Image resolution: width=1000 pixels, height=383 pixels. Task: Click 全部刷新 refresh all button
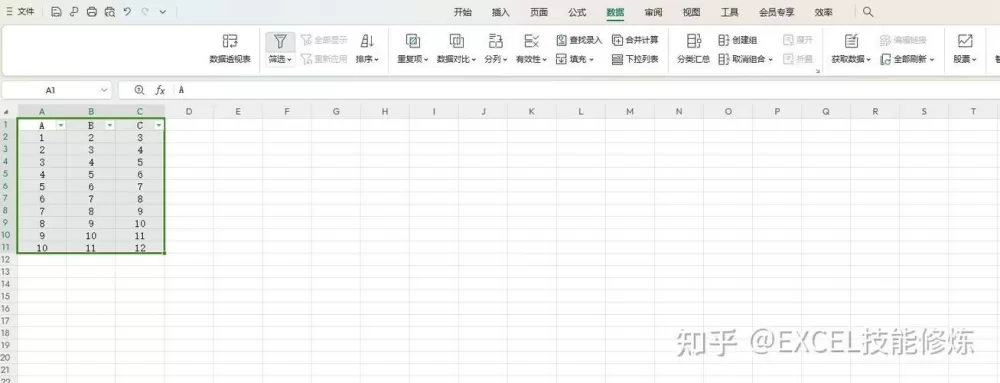908,59
